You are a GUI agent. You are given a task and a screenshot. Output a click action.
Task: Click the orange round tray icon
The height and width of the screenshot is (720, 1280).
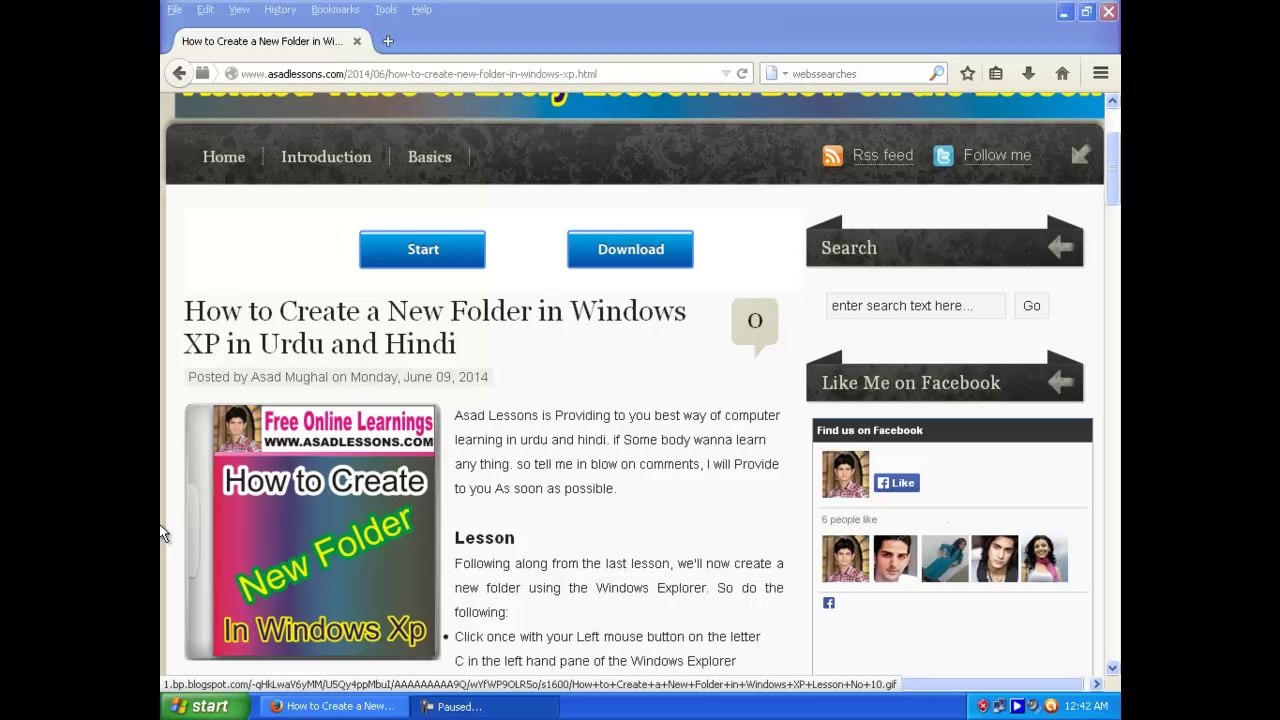pos(1050,706)
